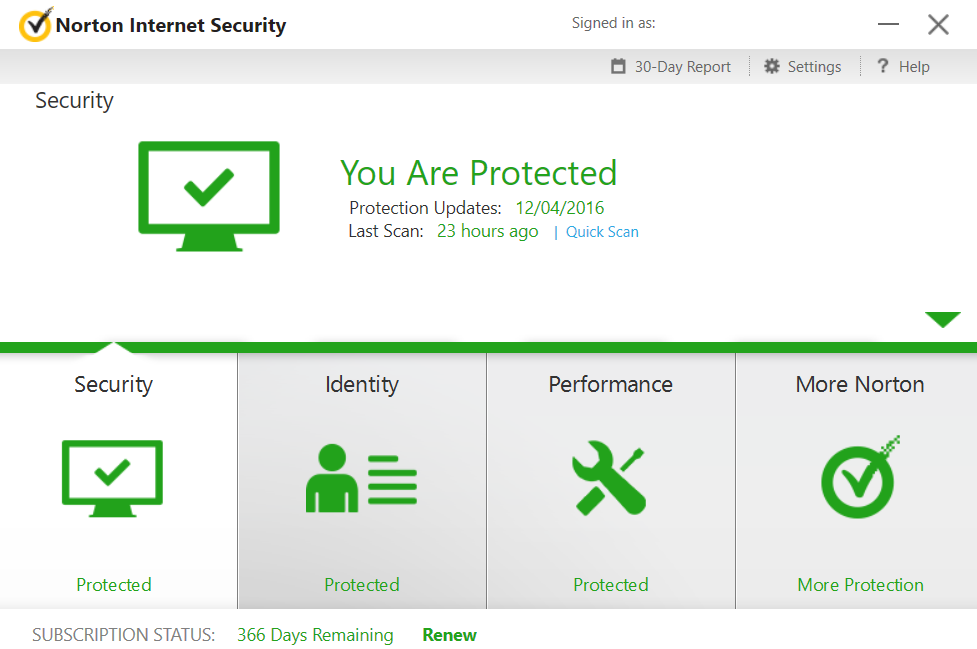Viewport: 977px width, 649px height.
Task: Run a Quick Scan
Action: click(x=602, y=232)
